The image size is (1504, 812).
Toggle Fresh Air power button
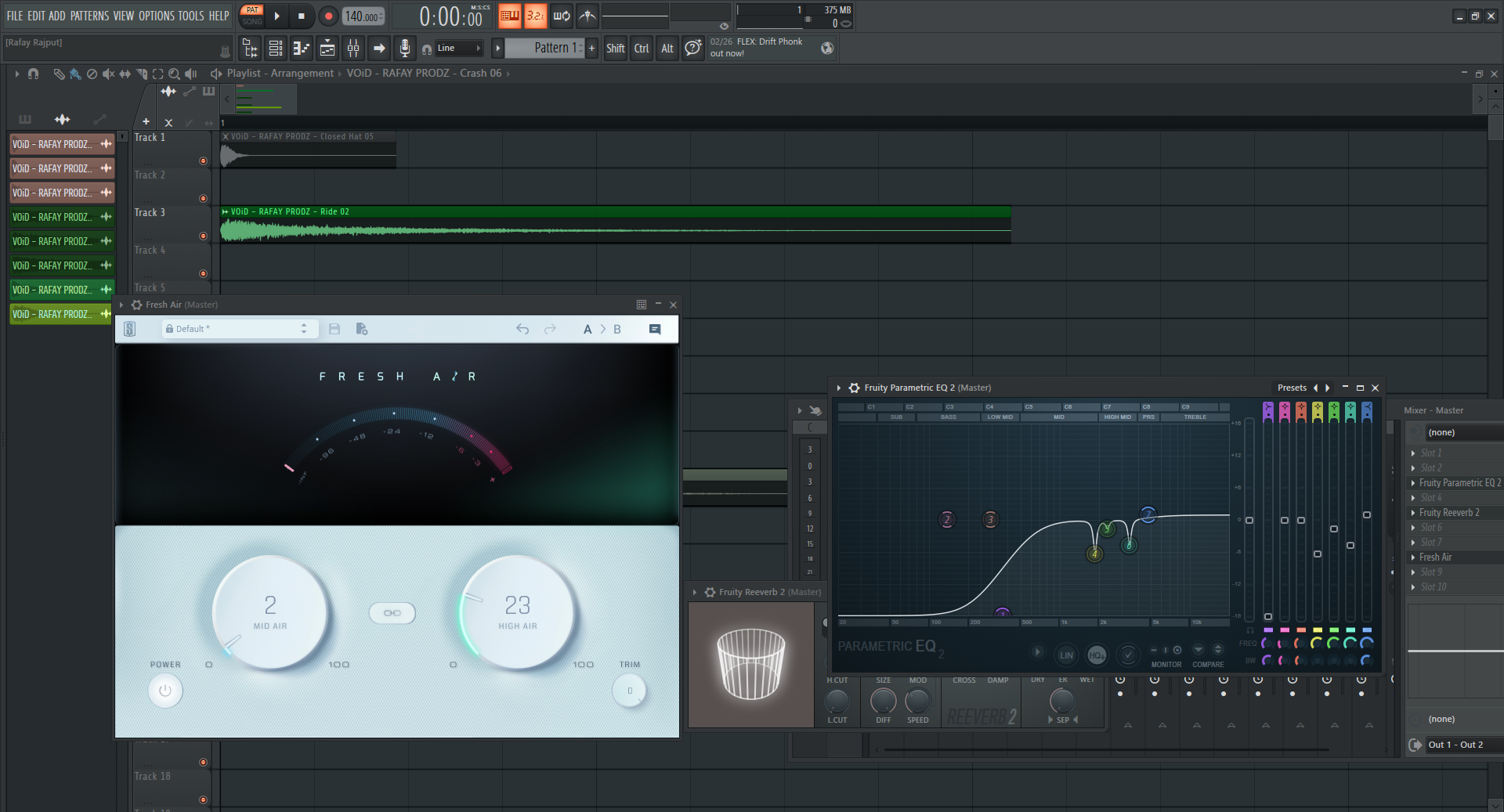click(165, 691)
